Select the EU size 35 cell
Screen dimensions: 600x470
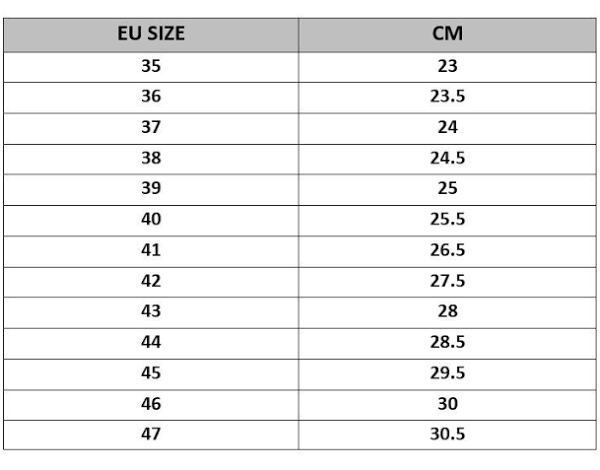(x=151, y=66)
